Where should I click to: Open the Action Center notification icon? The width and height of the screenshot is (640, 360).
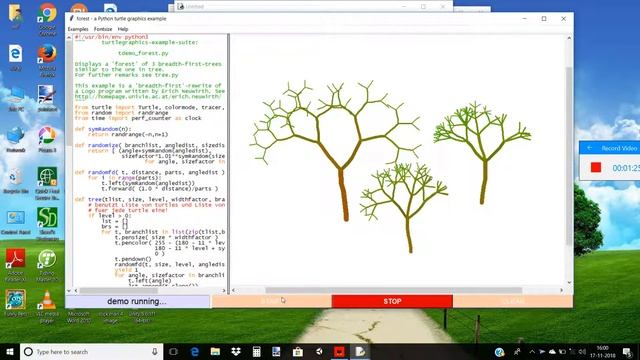pos(628,351)
